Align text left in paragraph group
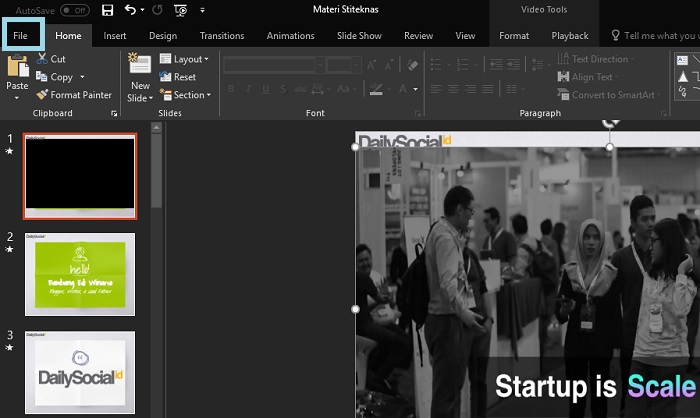The image size is (700, 418). (436, 89)
